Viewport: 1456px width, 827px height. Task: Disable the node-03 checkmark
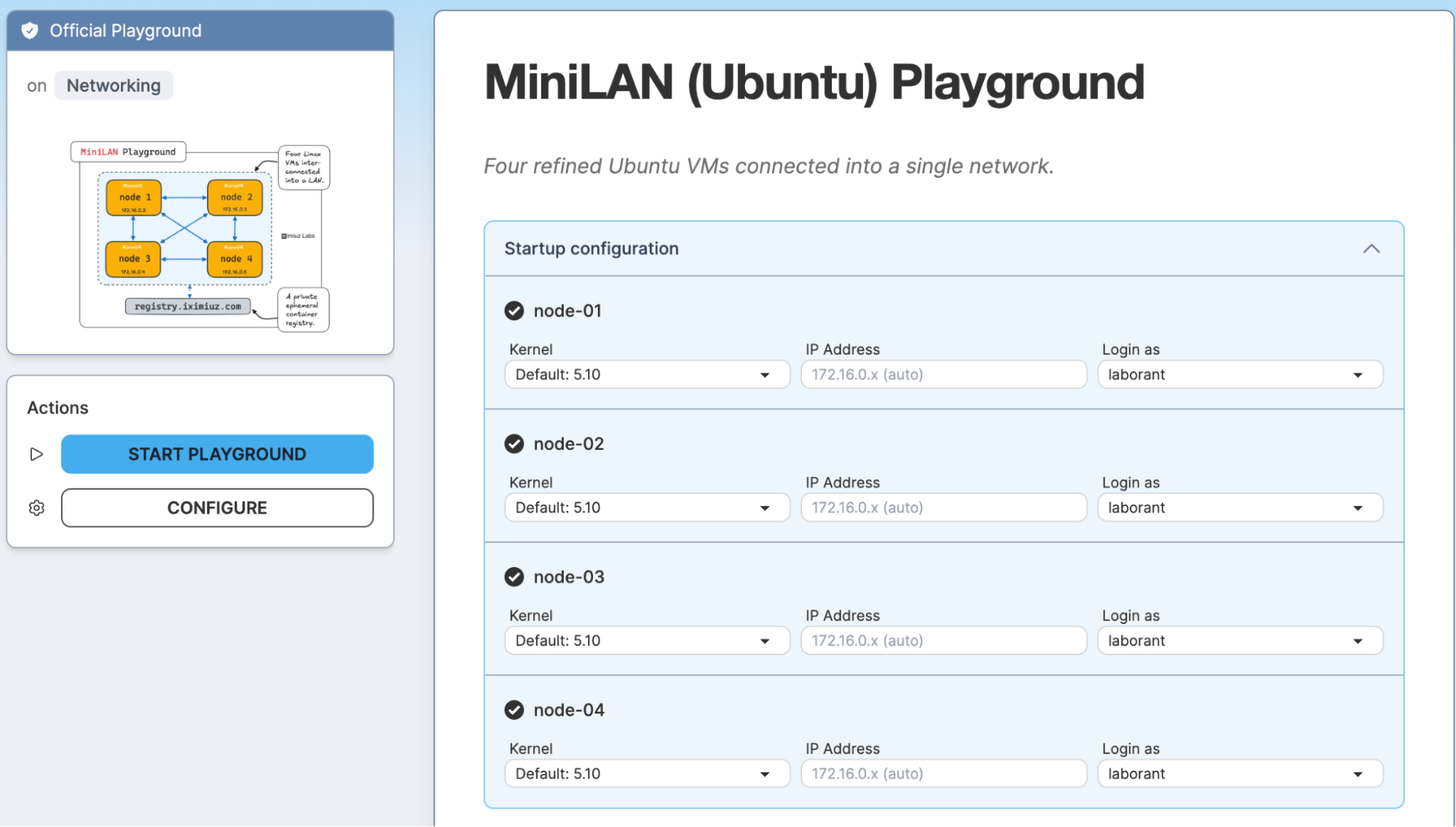tap(514, 577)
